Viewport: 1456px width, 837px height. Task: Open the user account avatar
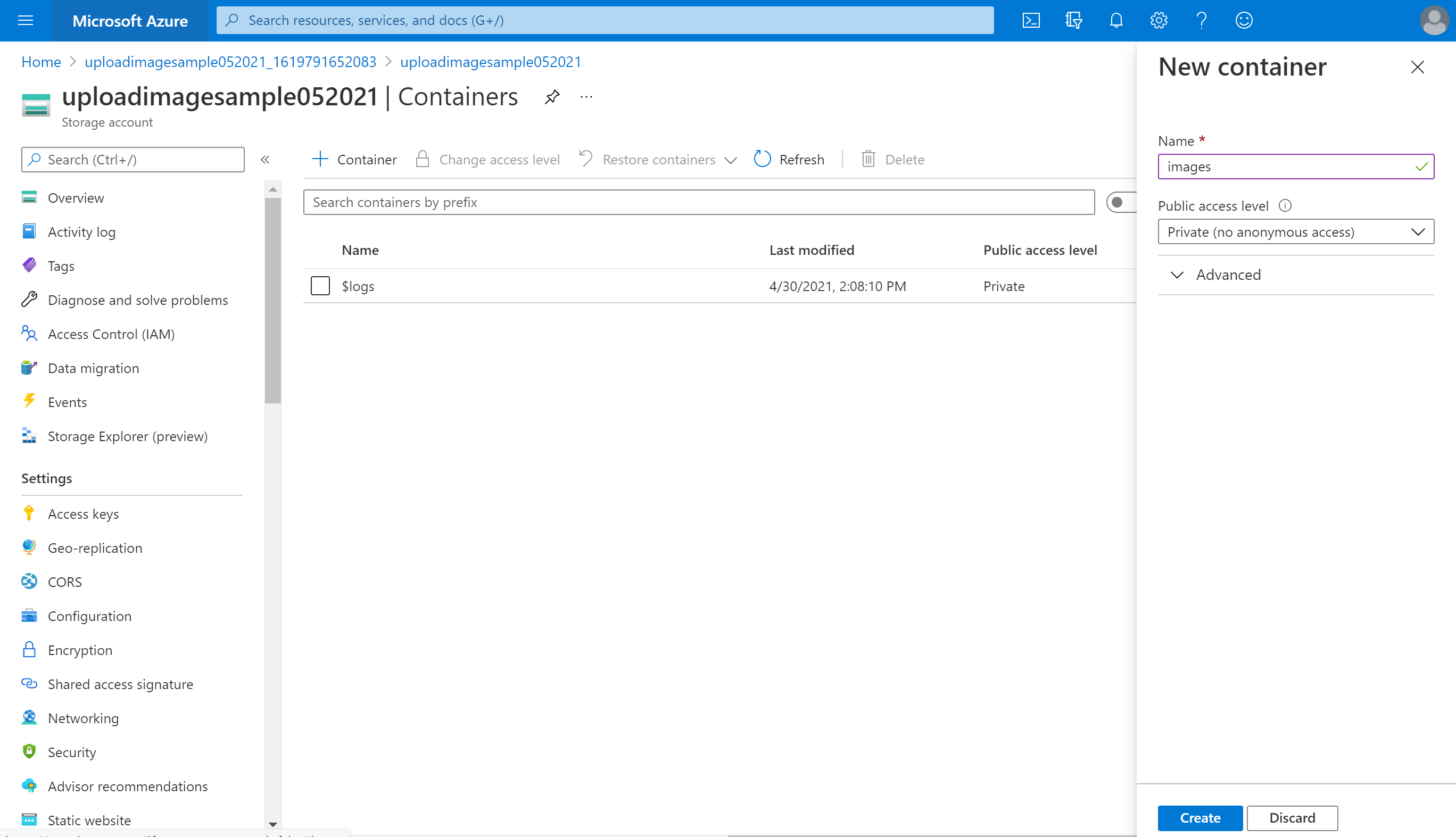coord(1434,21)
